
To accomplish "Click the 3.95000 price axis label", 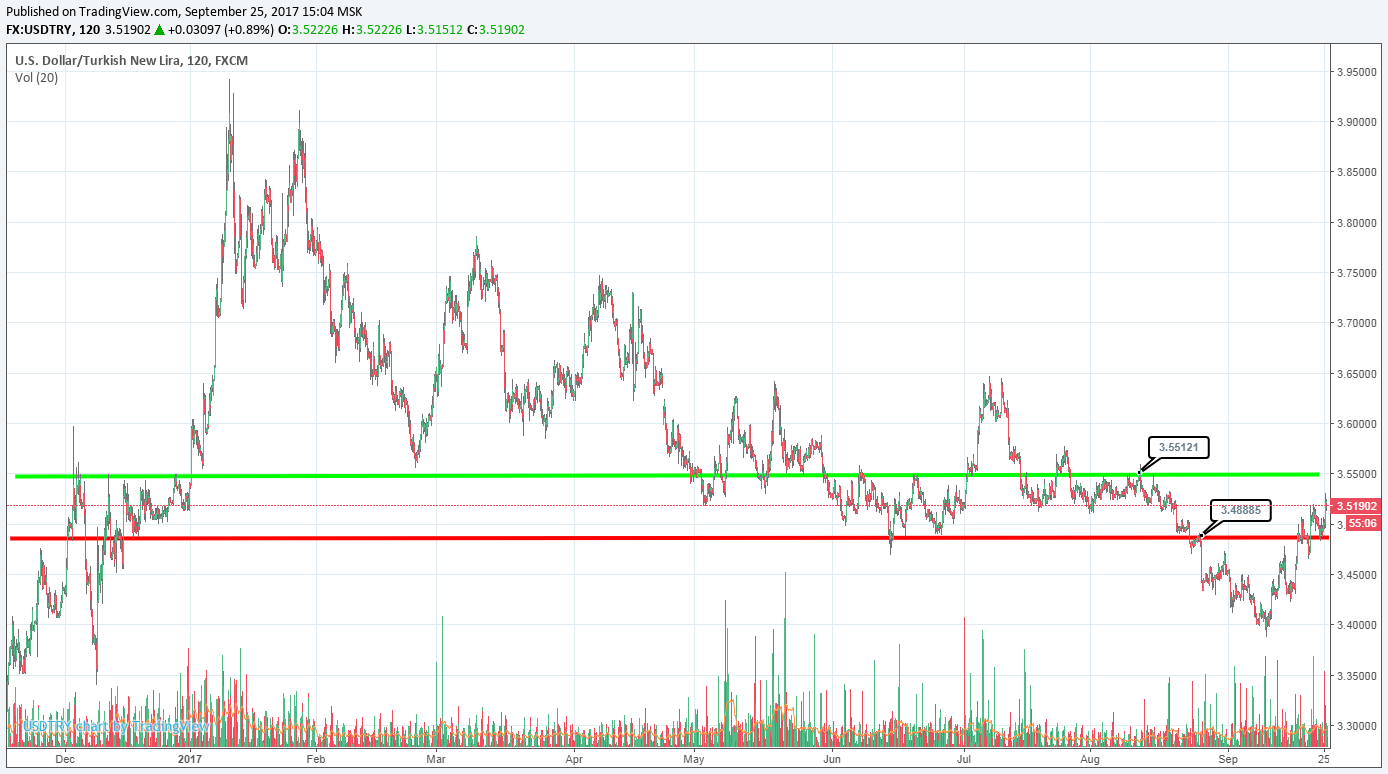I will coord(1358,72).
